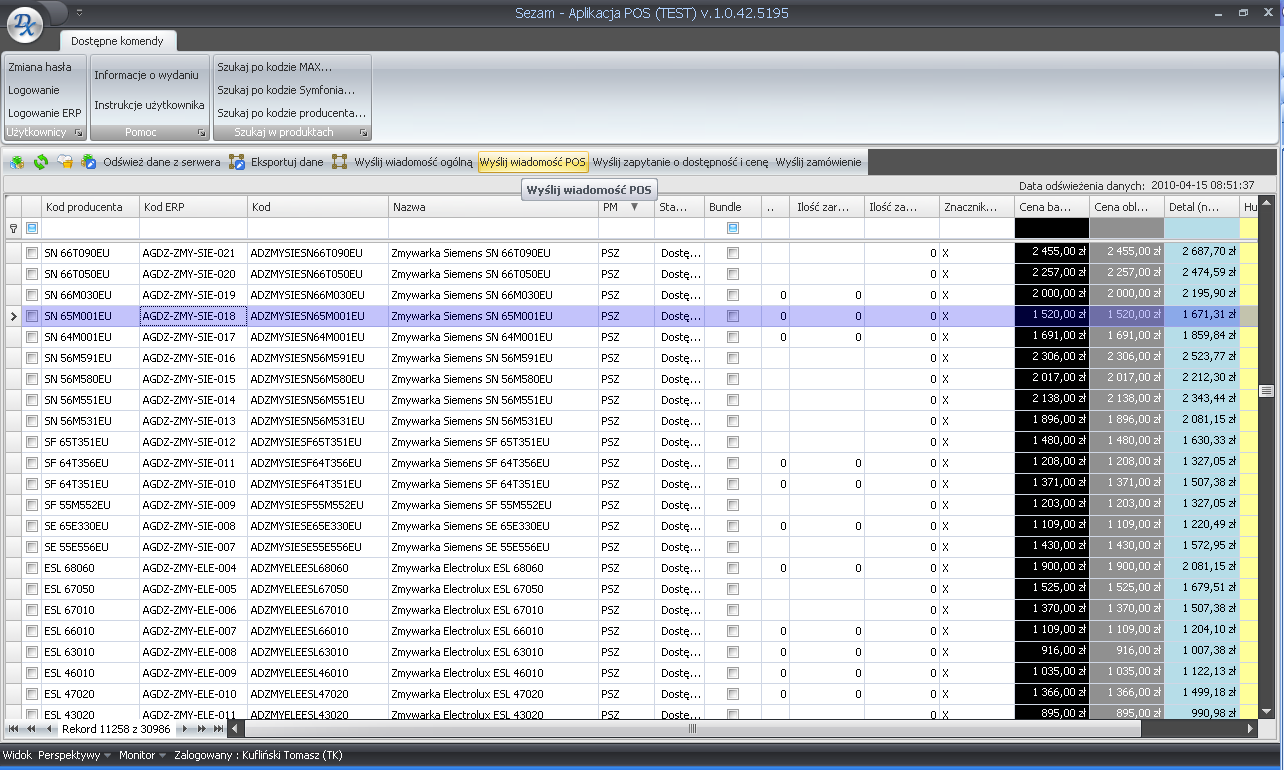
Task: Toggle Bundle filter checkbox in filter row
Action: [x=733, y=229]
